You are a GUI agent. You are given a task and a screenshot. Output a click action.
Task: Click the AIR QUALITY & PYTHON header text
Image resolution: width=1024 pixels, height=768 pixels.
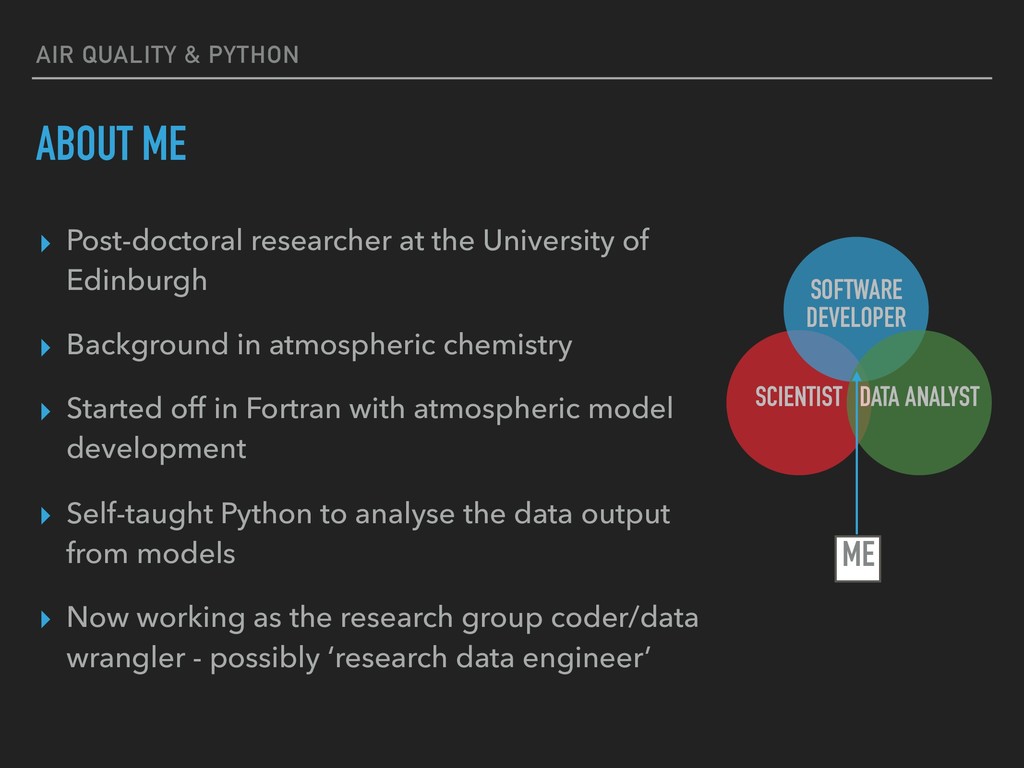pyautogui.click(x=167, y=55)
